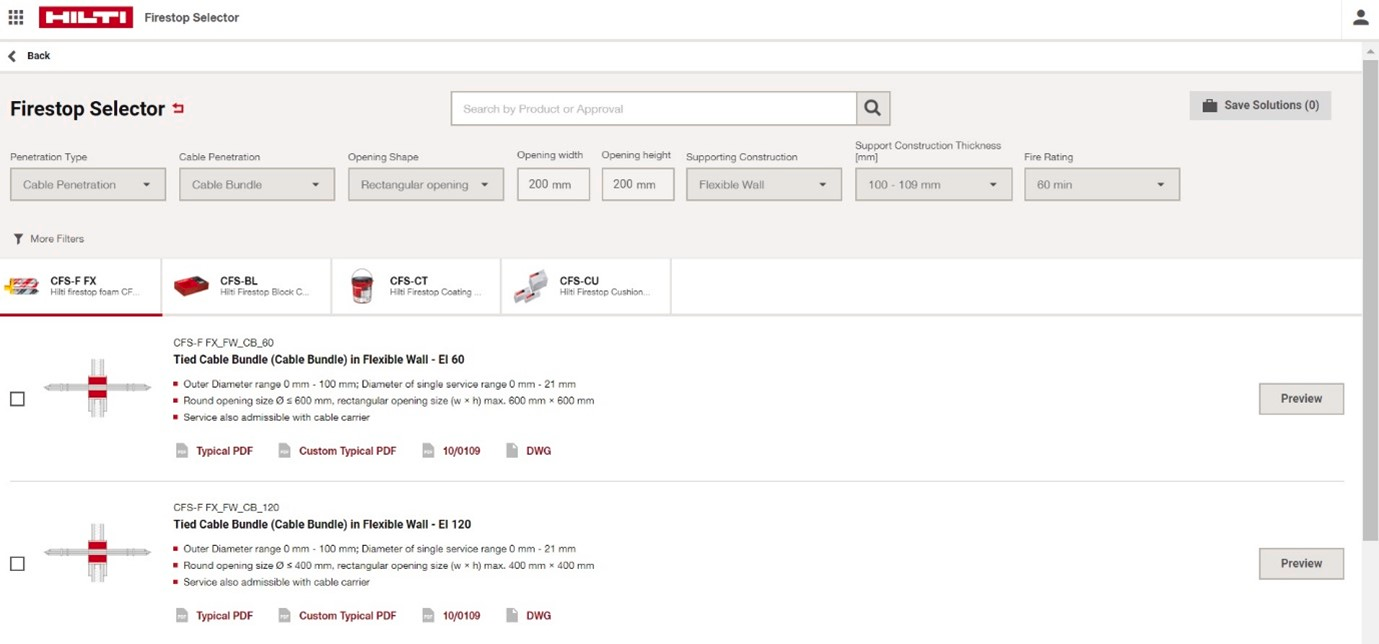Click the Opening width input field

pos(553,184)
